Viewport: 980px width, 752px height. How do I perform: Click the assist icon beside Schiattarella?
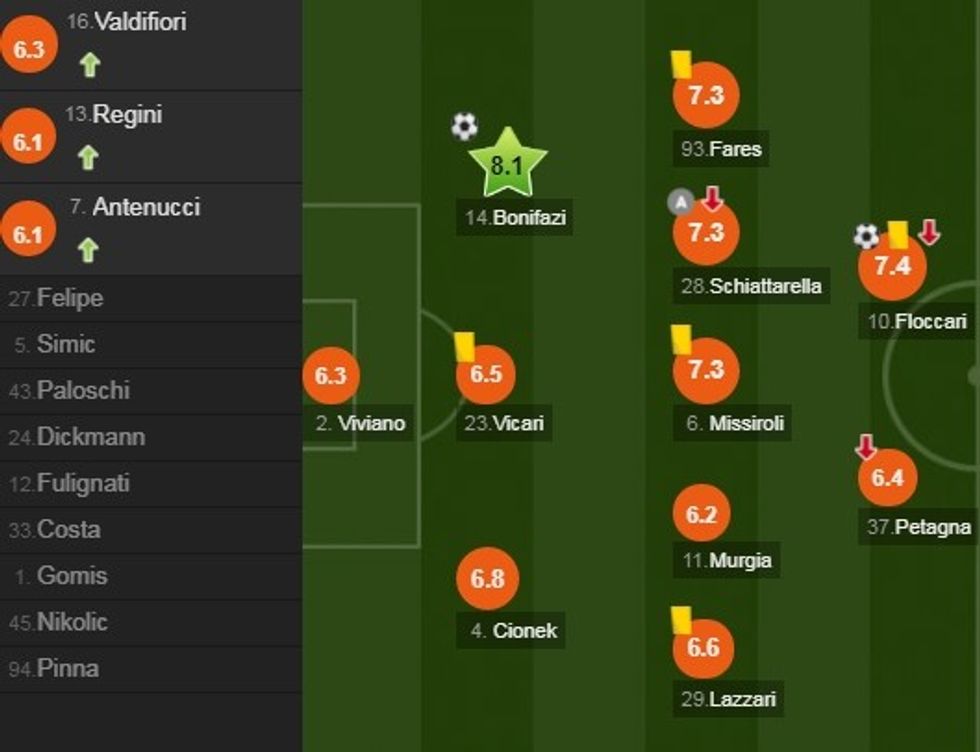point(680,203)
